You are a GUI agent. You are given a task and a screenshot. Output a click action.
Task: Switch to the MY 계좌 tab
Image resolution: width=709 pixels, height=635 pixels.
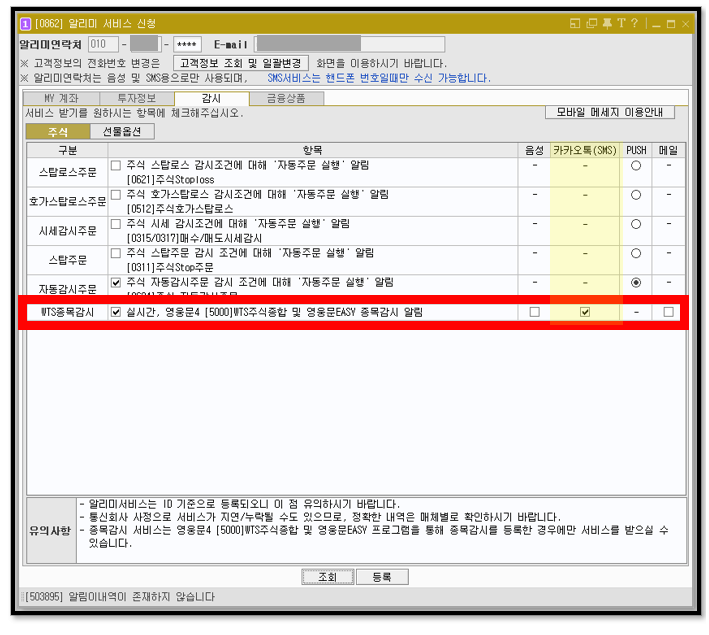pos(61,98)
